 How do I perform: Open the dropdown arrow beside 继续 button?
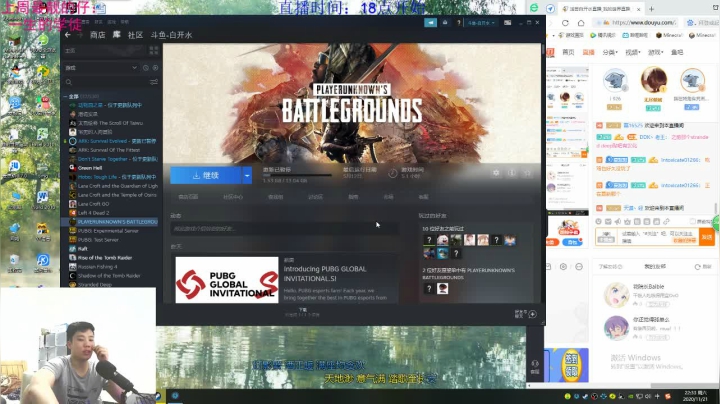(x=247, y=175)
